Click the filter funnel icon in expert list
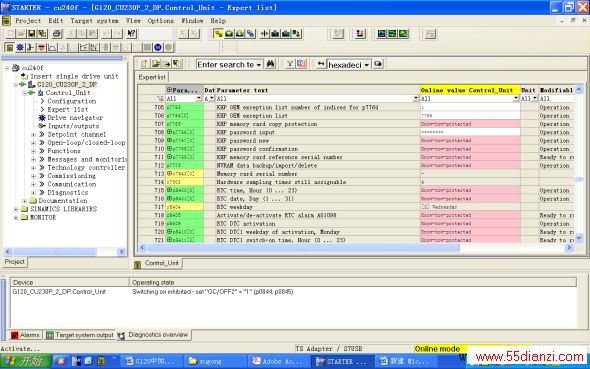Viewport: 590px width, 369px height. point(290,64)
